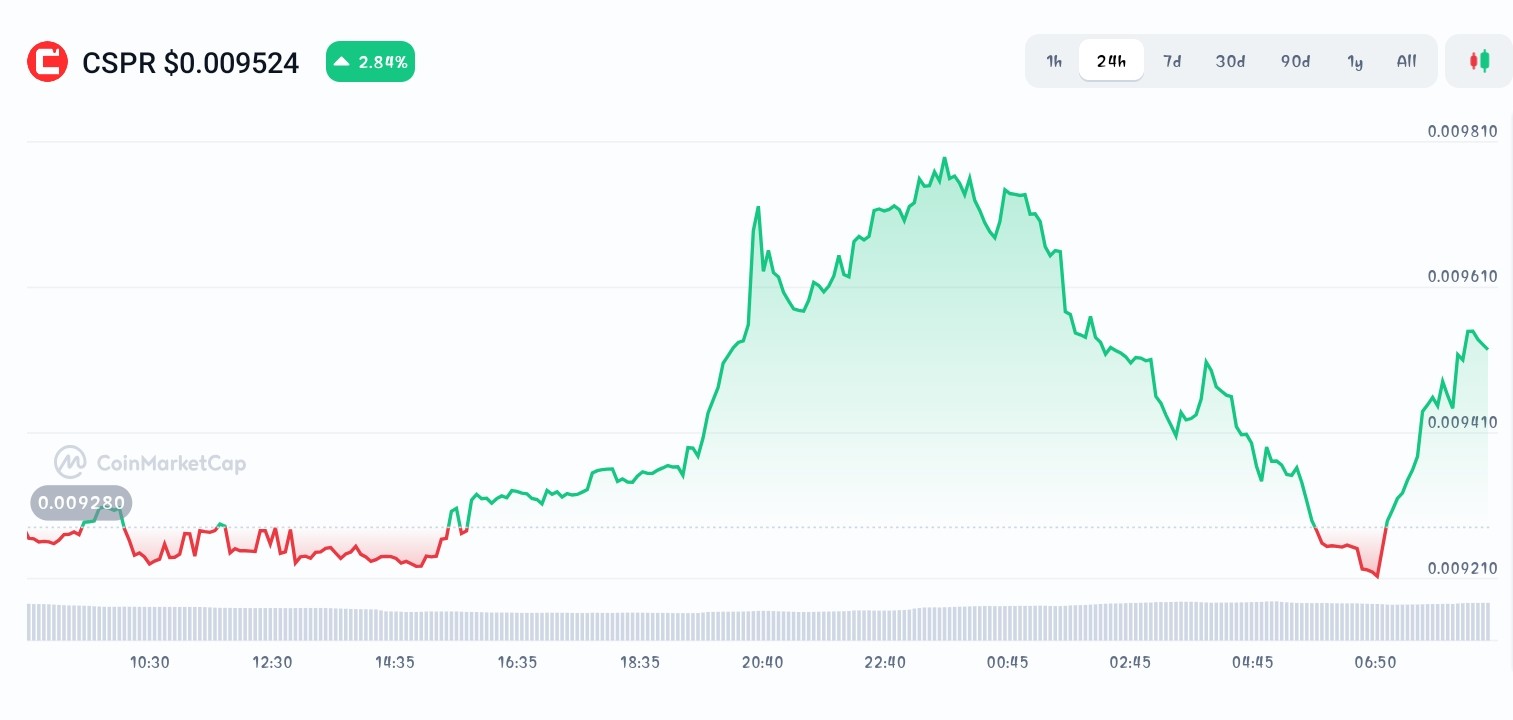Click the 0.009810 y-axis label
The width and height of the screenshot is (1513, 720).
[x=1463, y=131]
